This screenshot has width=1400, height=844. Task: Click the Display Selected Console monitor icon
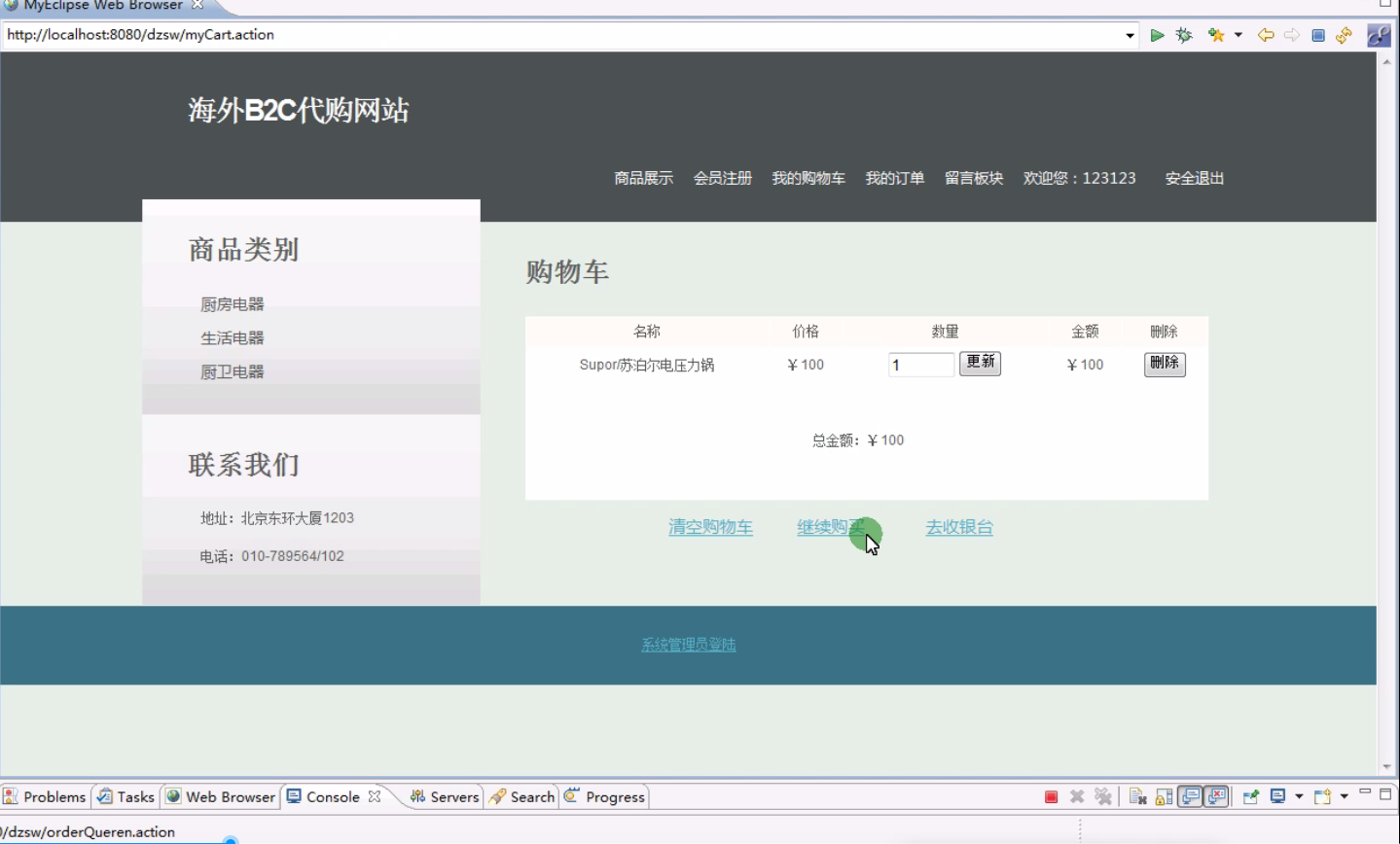(x=1278, y=796)
